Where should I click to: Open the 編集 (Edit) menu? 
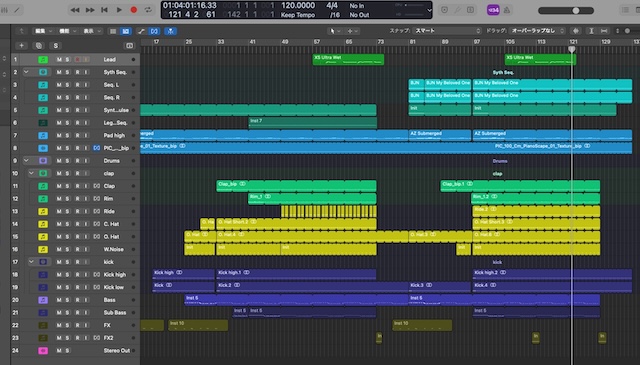43,31
